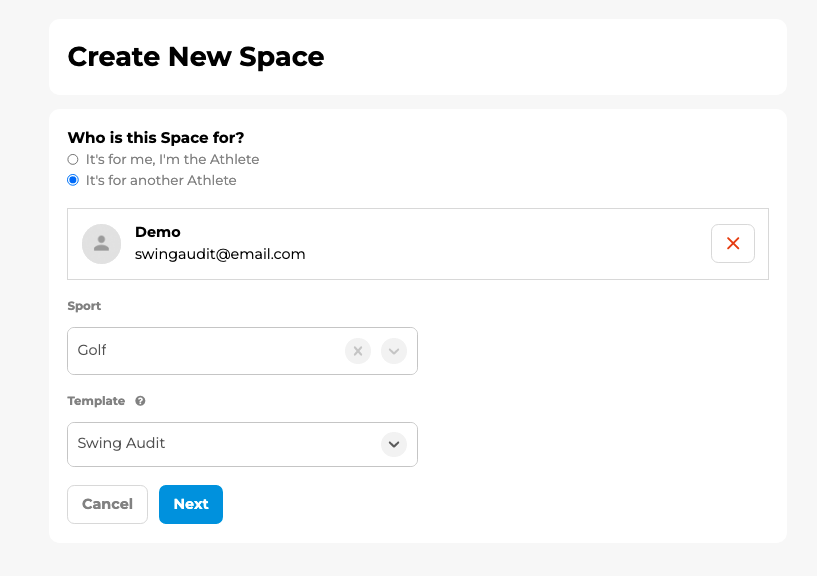The height and width of the screenshot is (576, 817).
Task: Click the Sport field label
Action: (84, 306)
